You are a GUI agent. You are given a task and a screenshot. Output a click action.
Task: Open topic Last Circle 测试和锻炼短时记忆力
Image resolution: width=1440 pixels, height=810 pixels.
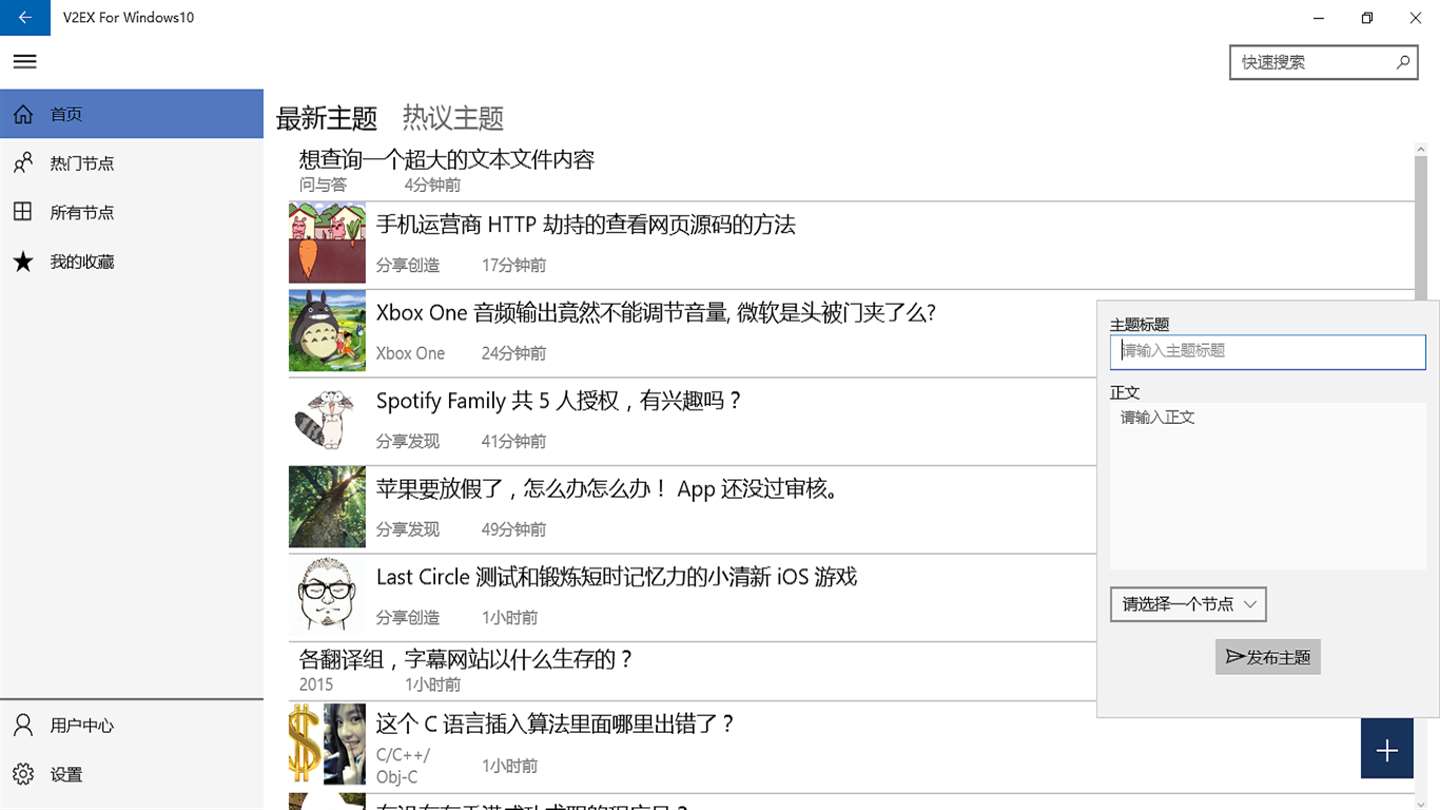[x=617, y=577]
